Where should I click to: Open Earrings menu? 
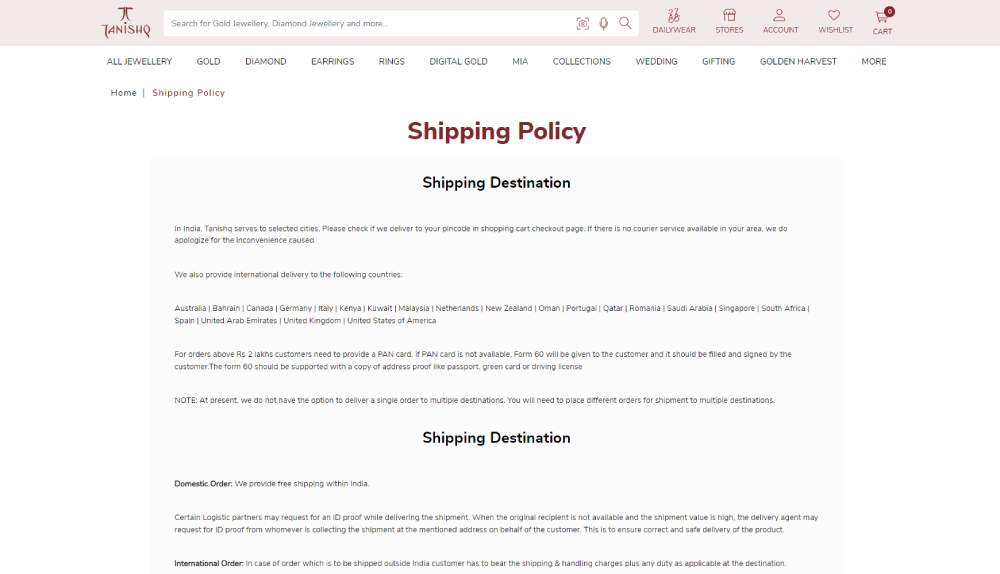[x=332, y=61]
